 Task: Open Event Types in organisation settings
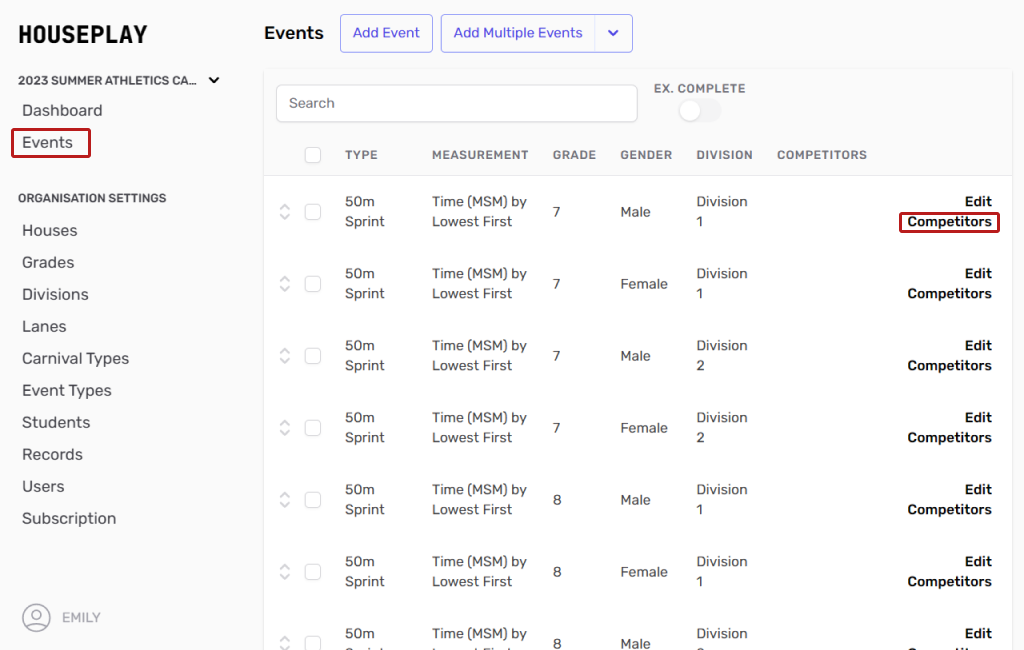pos(67,390)
